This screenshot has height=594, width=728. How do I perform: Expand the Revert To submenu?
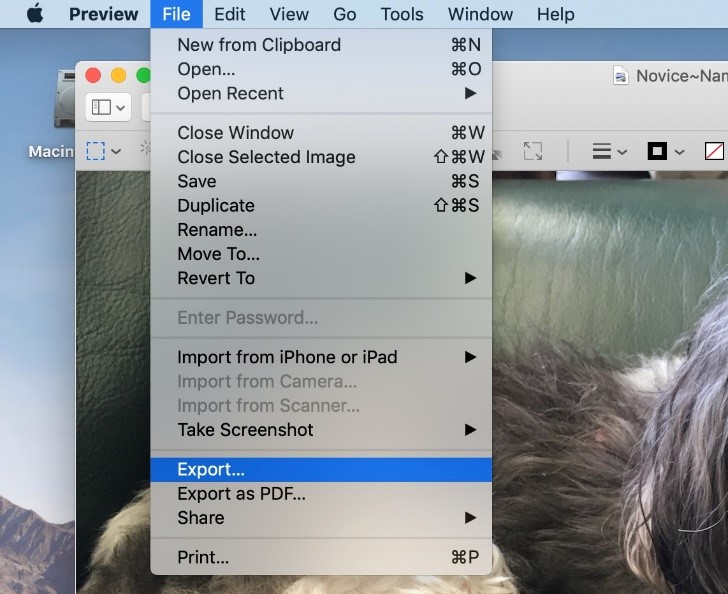[321, 278]
